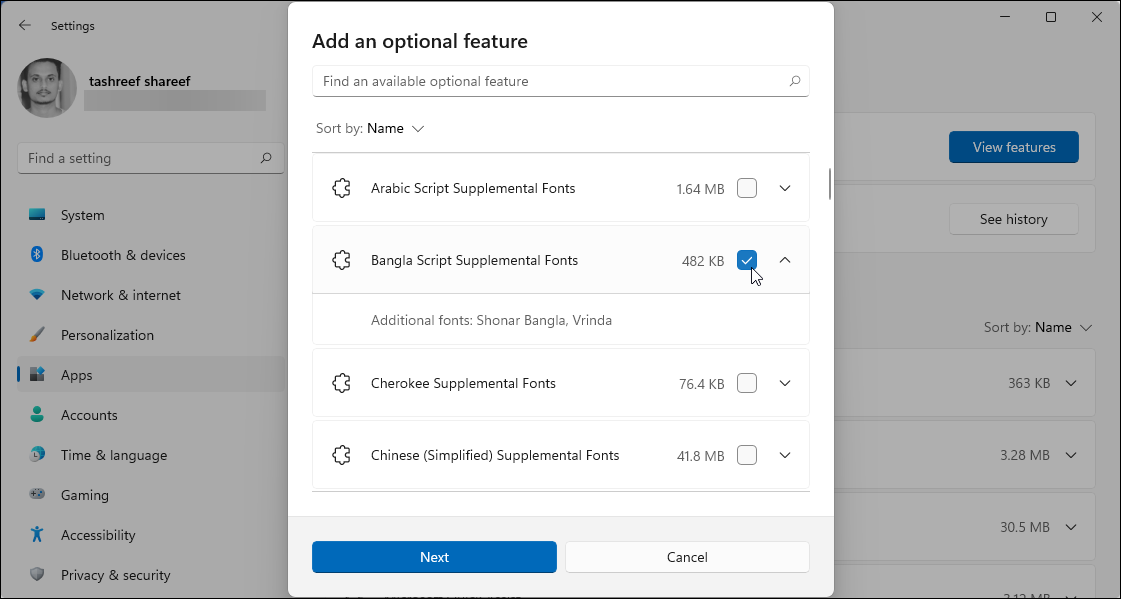Viewport: 1121px width, 599px height.
Task: Click the Gaming controller icon
Action: [x=37, y=495]
